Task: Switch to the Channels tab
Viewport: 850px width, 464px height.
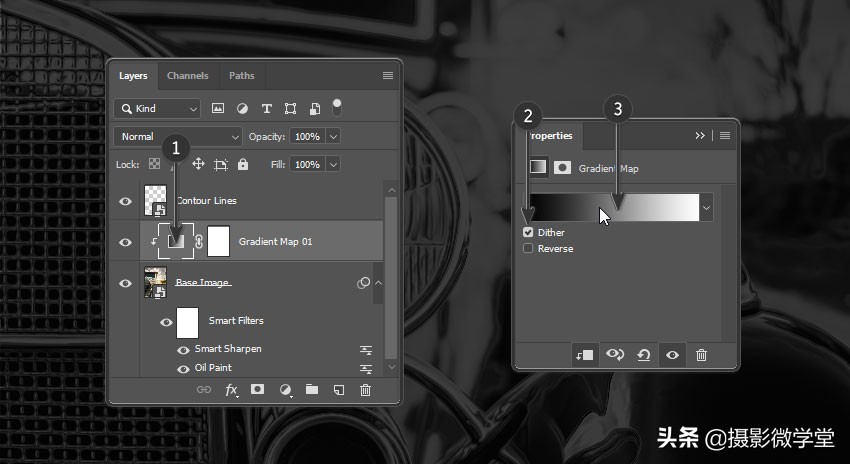Action: point(188,76)
